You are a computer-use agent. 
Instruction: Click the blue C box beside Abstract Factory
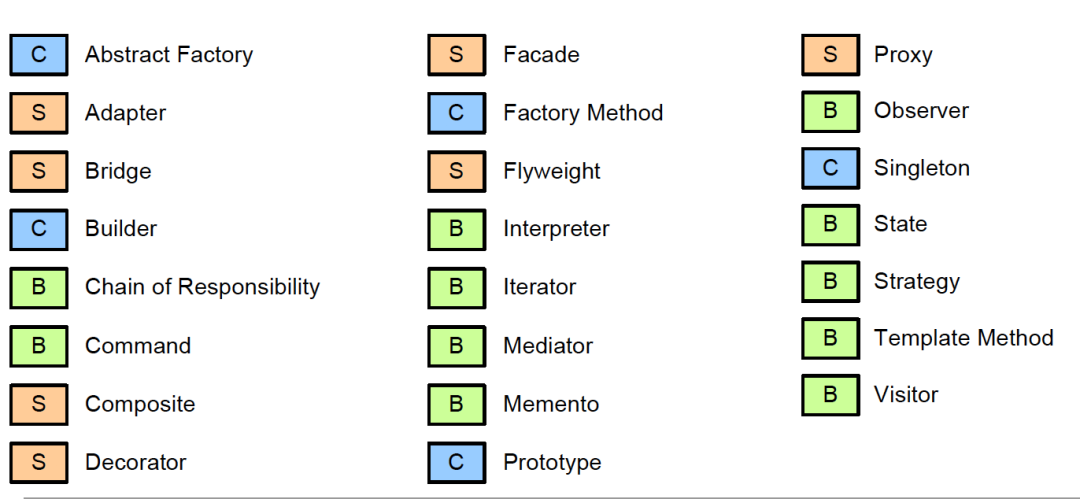[x=39, y=55]
